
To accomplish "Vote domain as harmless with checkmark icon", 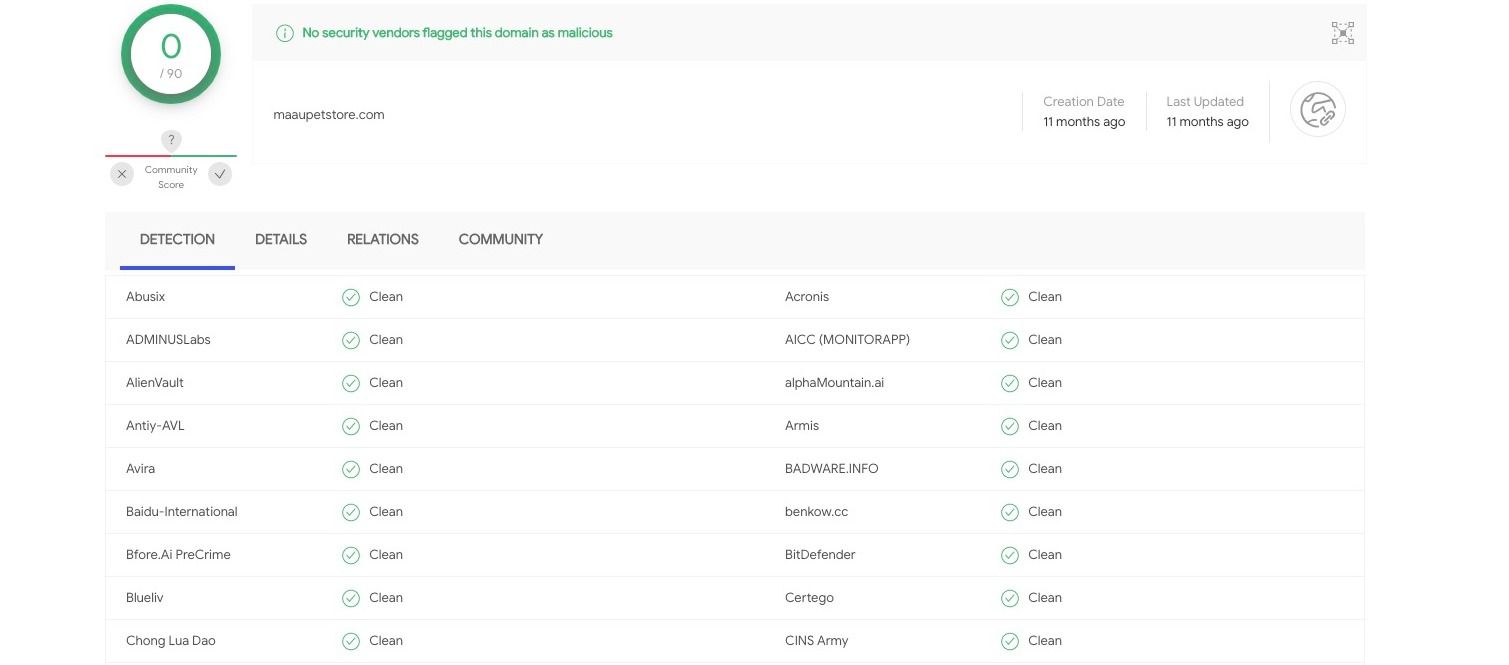I will pos(220,174).
